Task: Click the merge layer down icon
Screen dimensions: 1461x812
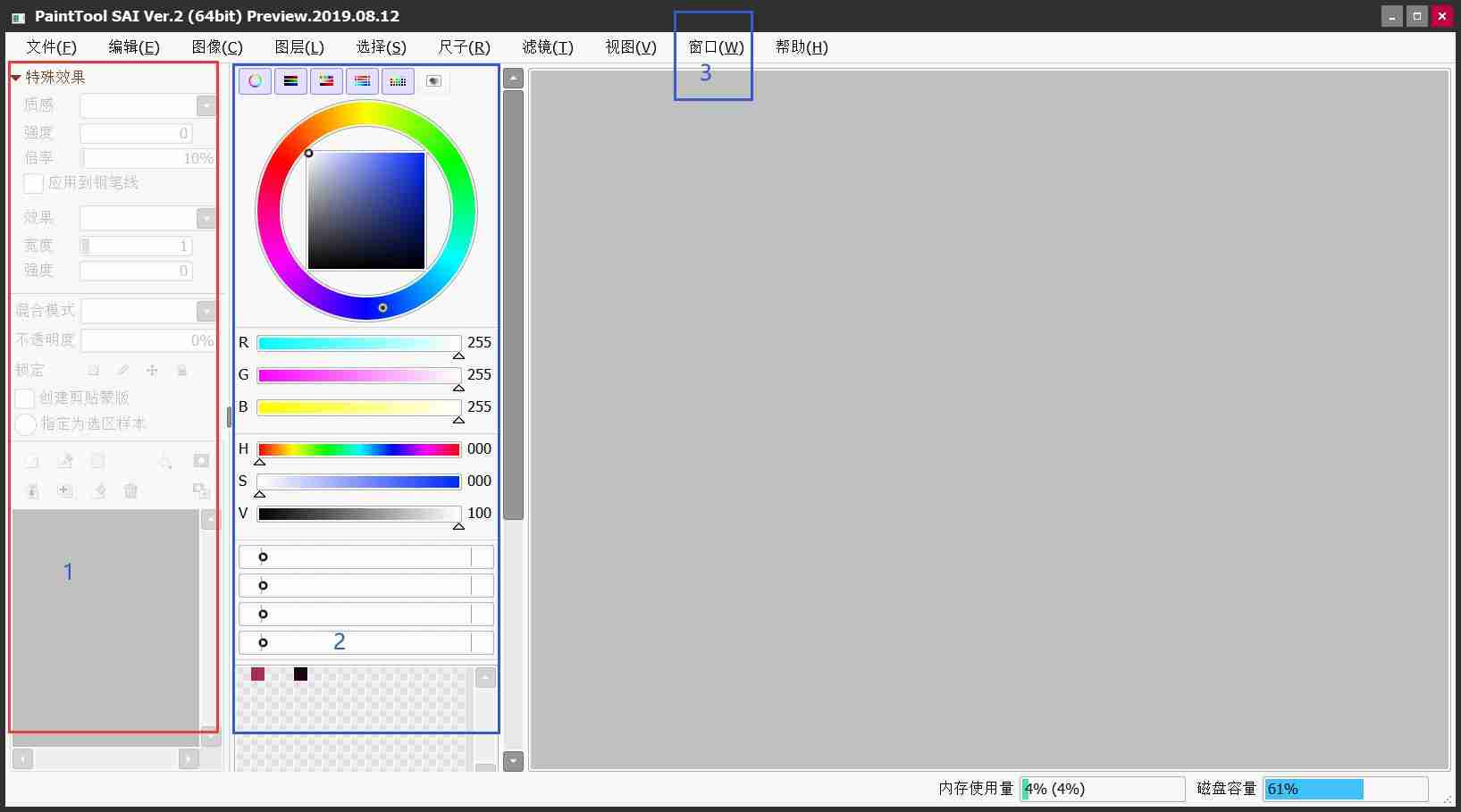Action: point(65,490)
